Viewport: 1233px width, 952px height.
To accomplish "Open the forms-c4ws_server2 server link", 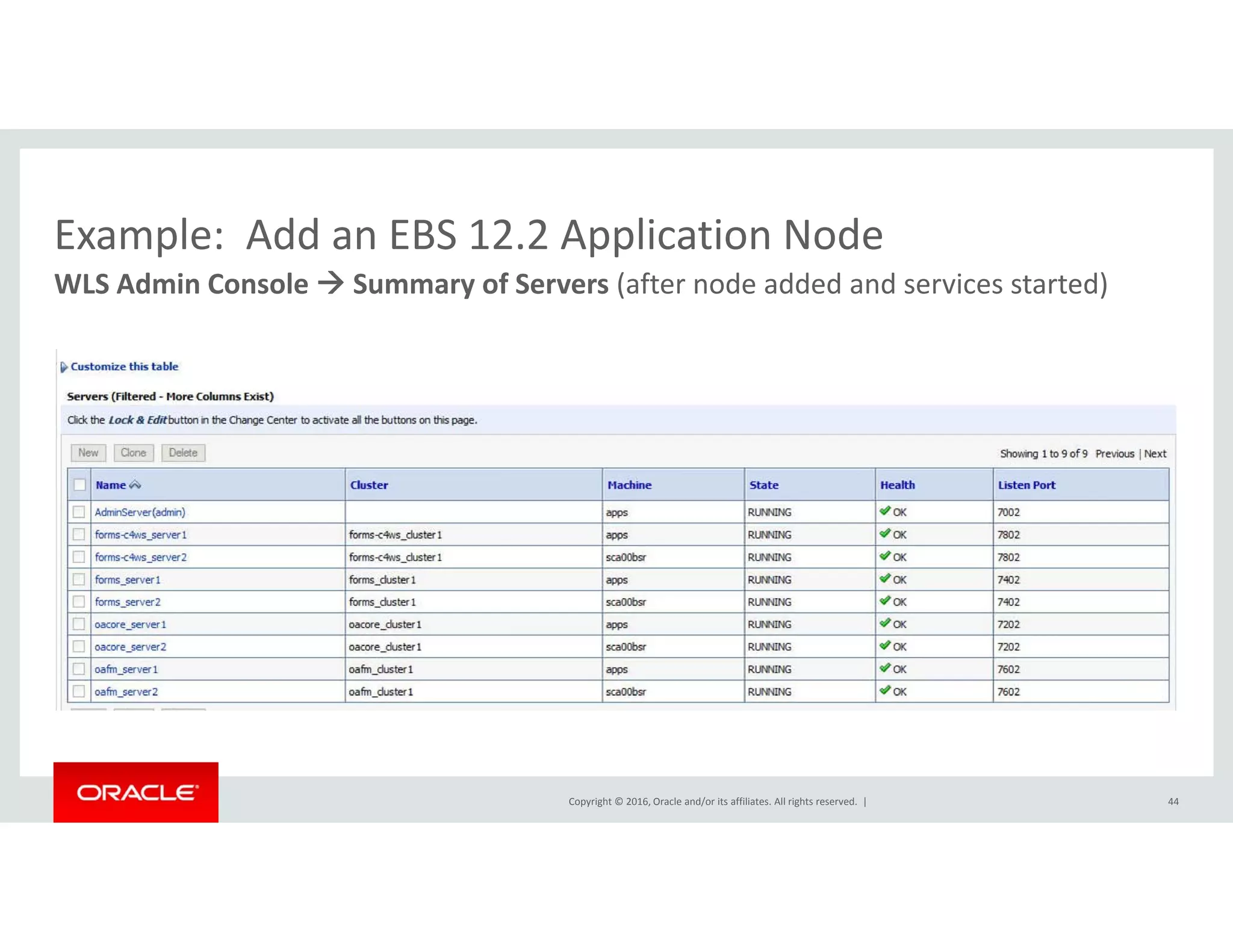I will [x=141, y=557].
